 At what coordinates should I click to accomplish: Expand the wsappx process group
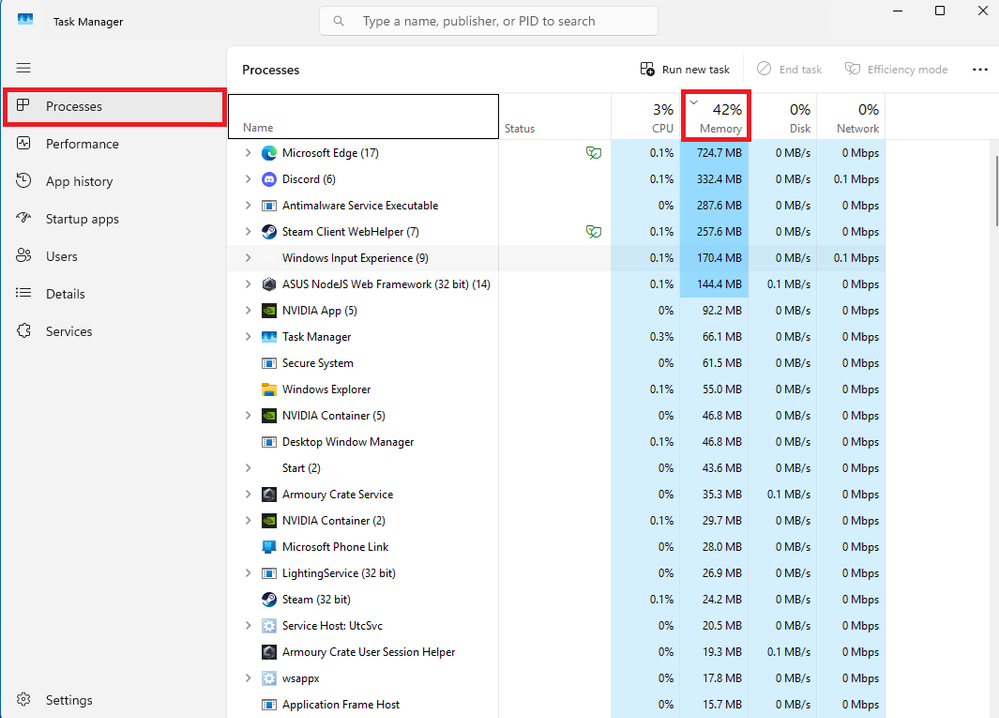pos(248,678)
